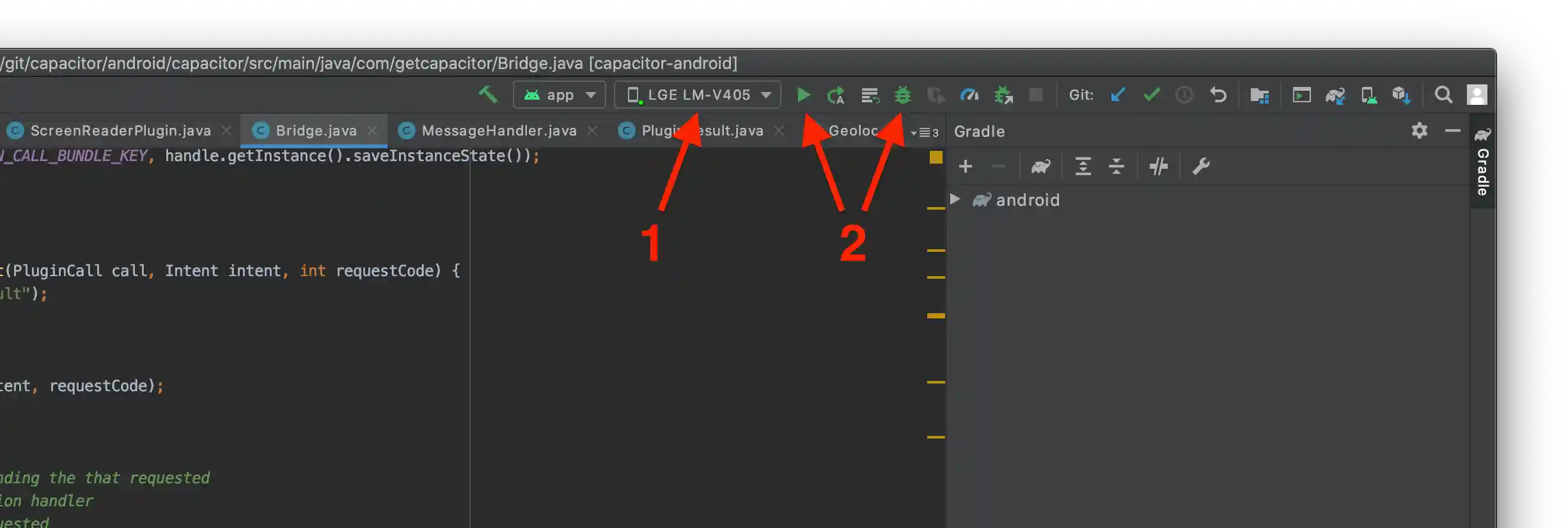This screenshot has width=1568, height=528.
Task: Apply changes and restart activity
Action: (x=836, y=95)
